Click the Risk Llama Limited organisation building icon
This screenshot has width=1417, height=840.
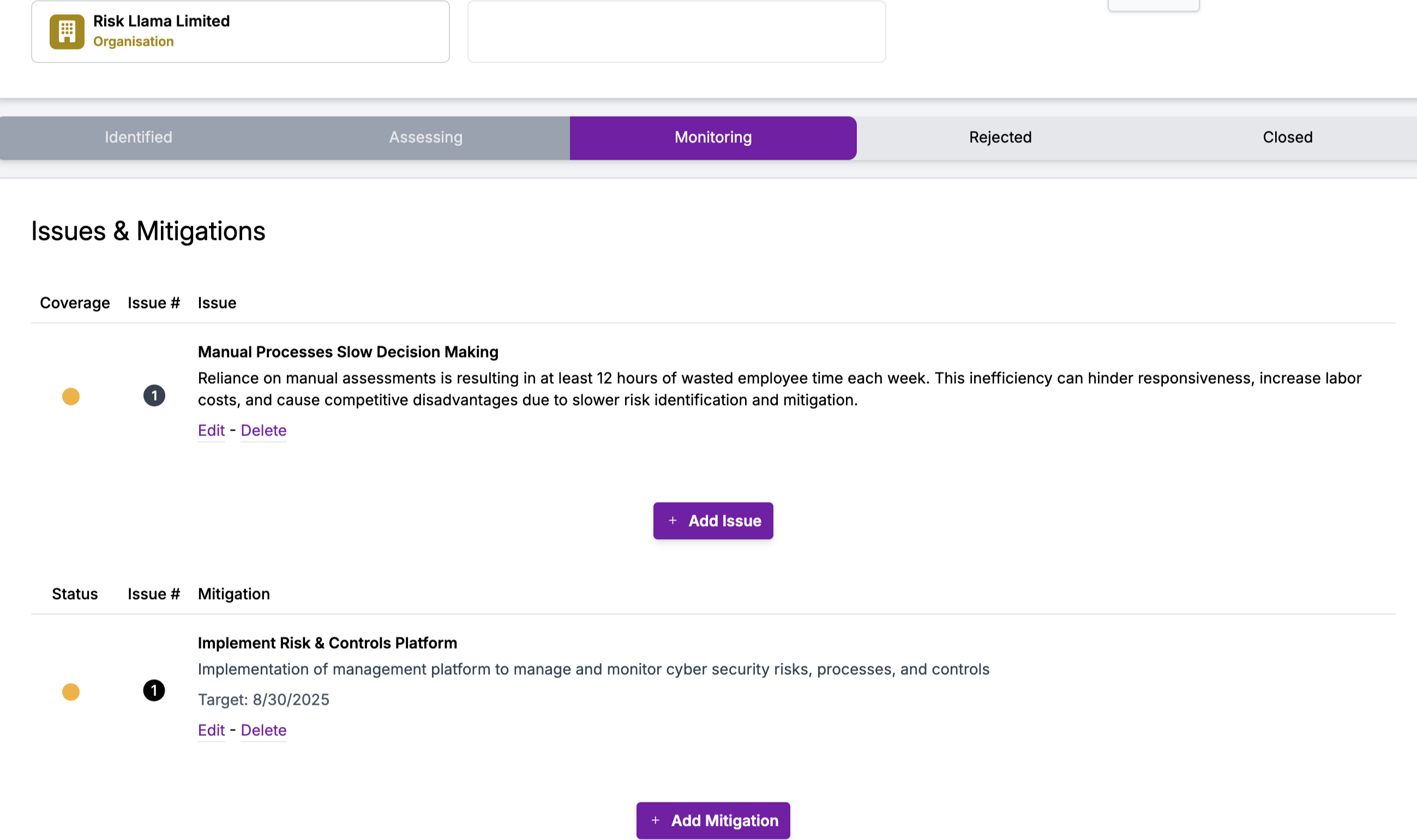(66, 32)
